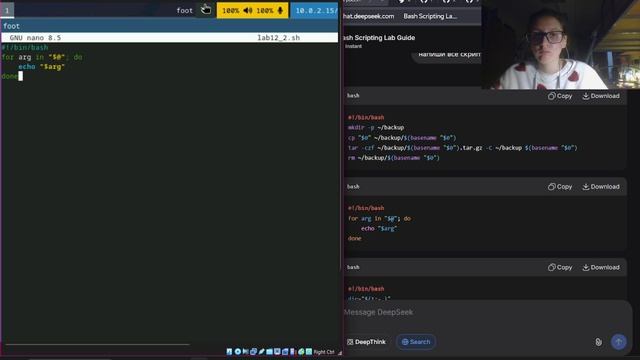Select workspace 1 in the status bar

[7, 10]
